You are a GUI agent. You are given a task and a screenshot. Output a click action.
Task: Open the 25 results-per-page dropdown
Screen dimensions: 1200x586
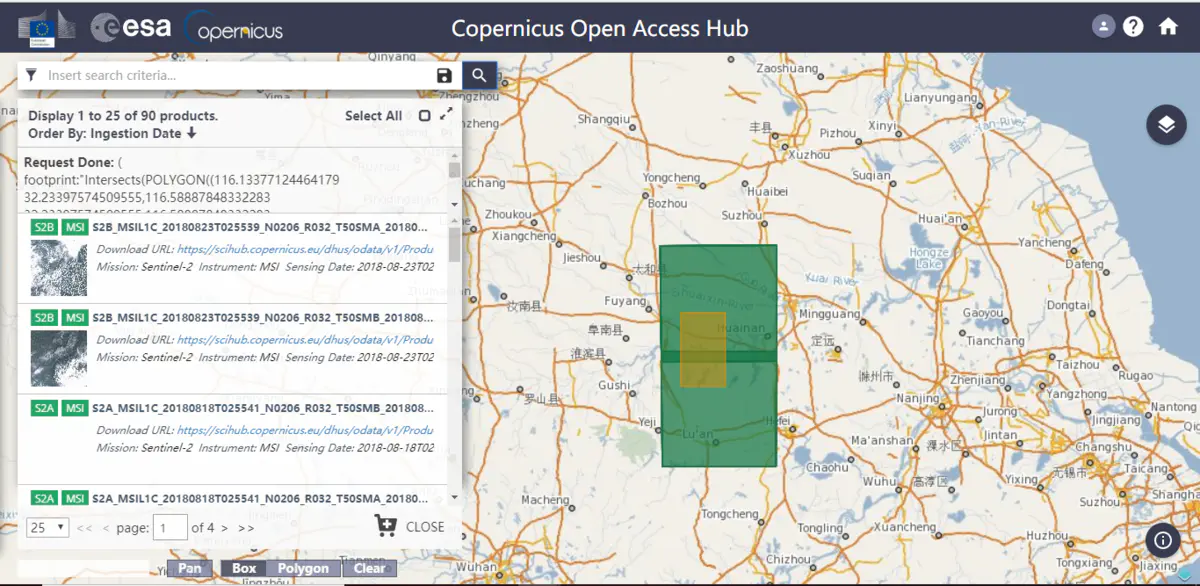tap(47, 527)
